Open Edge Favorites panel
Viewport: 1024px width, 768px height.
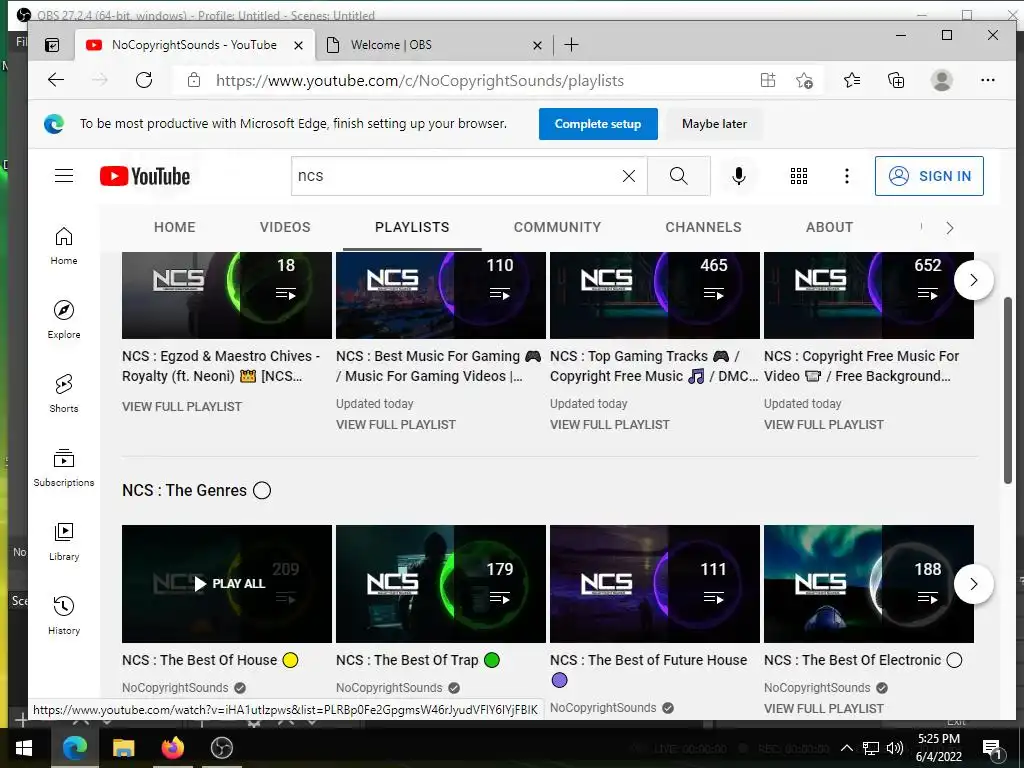pyautogui.click(x=852, y=80)
